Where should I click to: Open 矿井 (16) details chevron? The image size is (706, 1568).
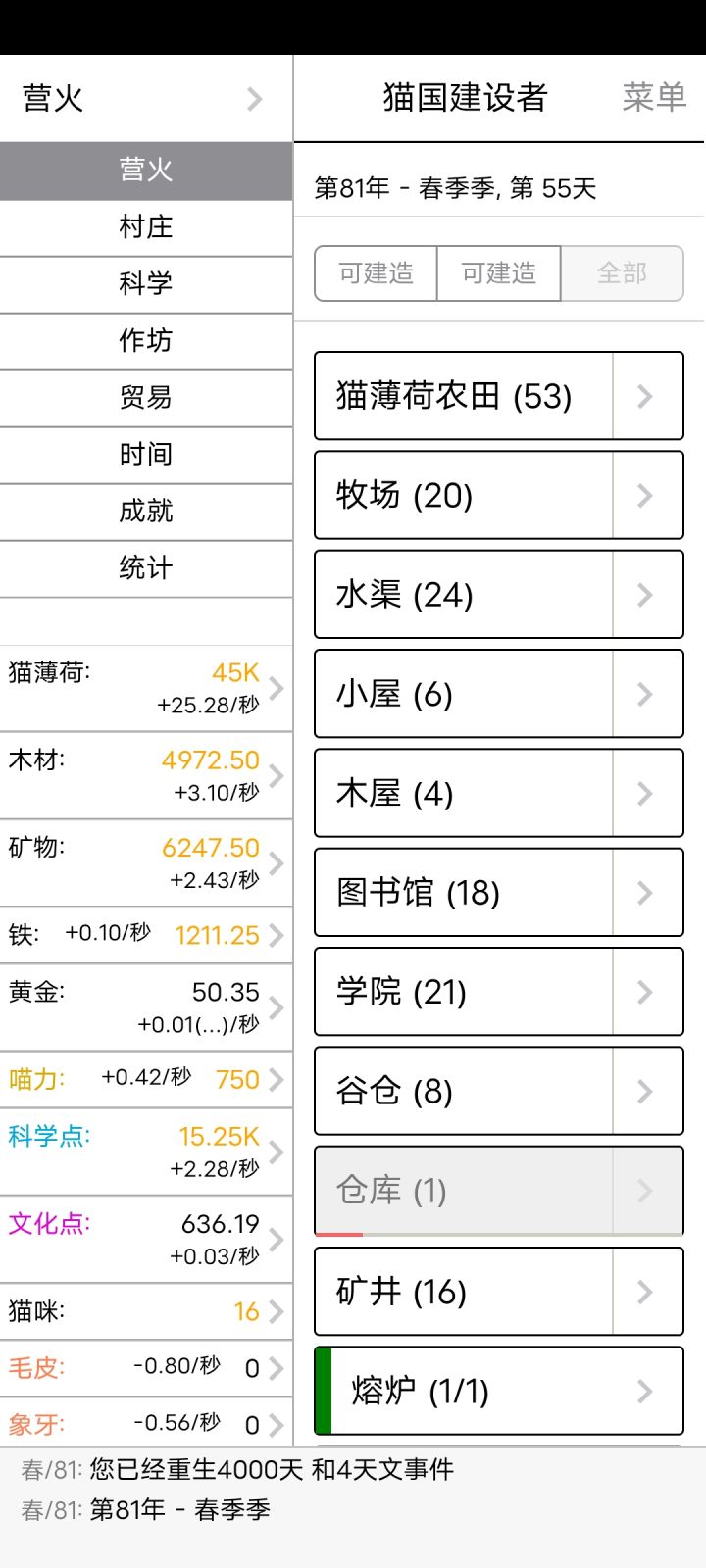(645, 1292)
